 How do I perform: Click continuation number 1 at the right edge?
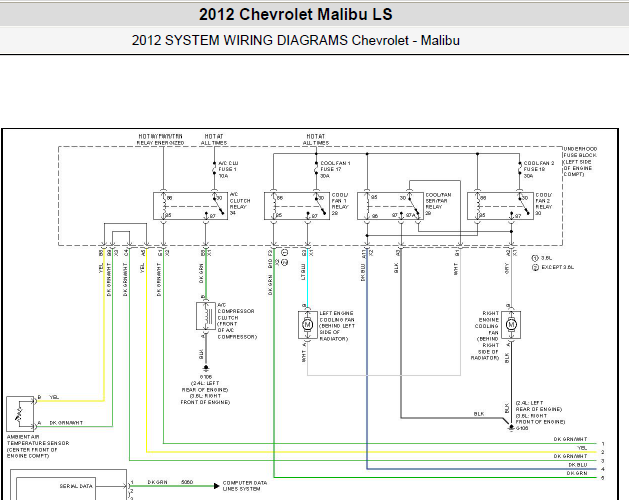(603, 444)
